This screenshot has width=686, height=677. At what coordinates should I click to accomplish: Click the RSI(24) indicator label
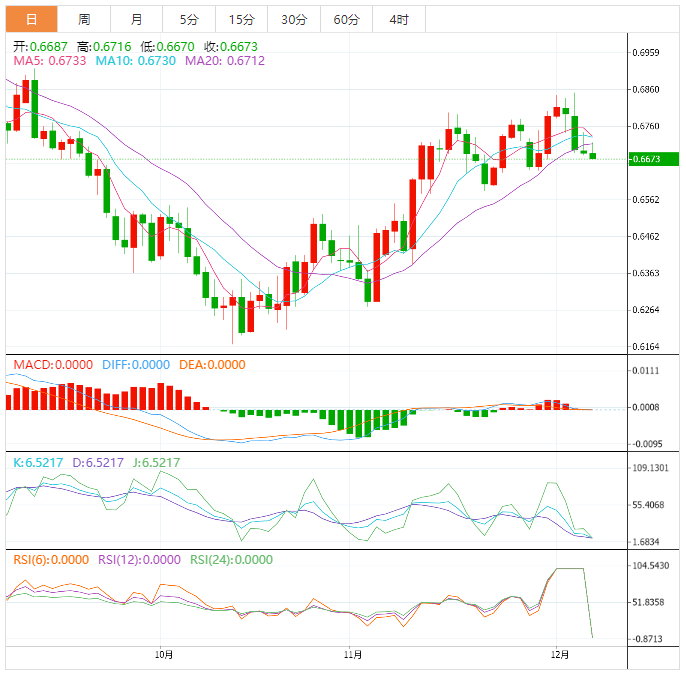click(x=232, y=560)
